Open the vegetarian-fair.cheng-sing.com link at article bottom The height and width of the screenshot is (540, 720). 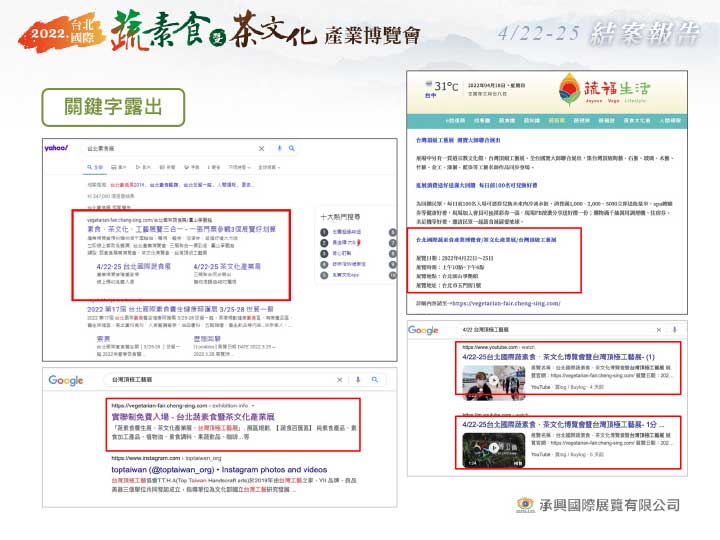(x=505, y=304)
